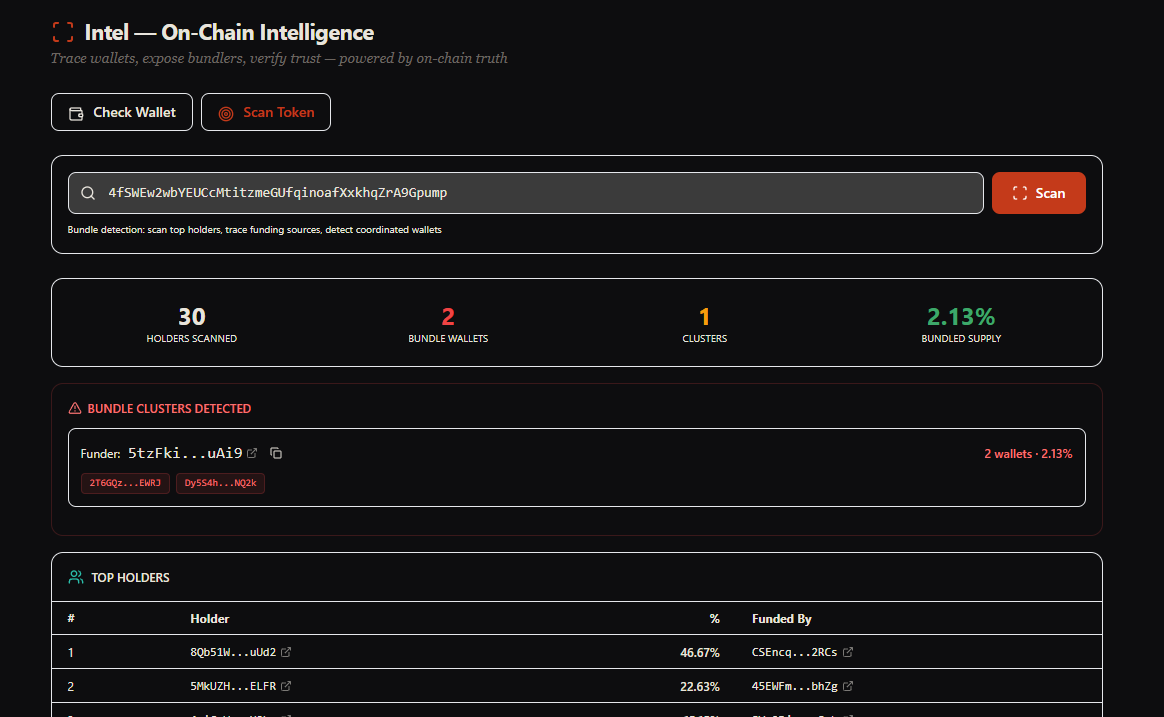The image size is (1164, 717).
Task: Click the Funded By column header
Action: [782, 618]
